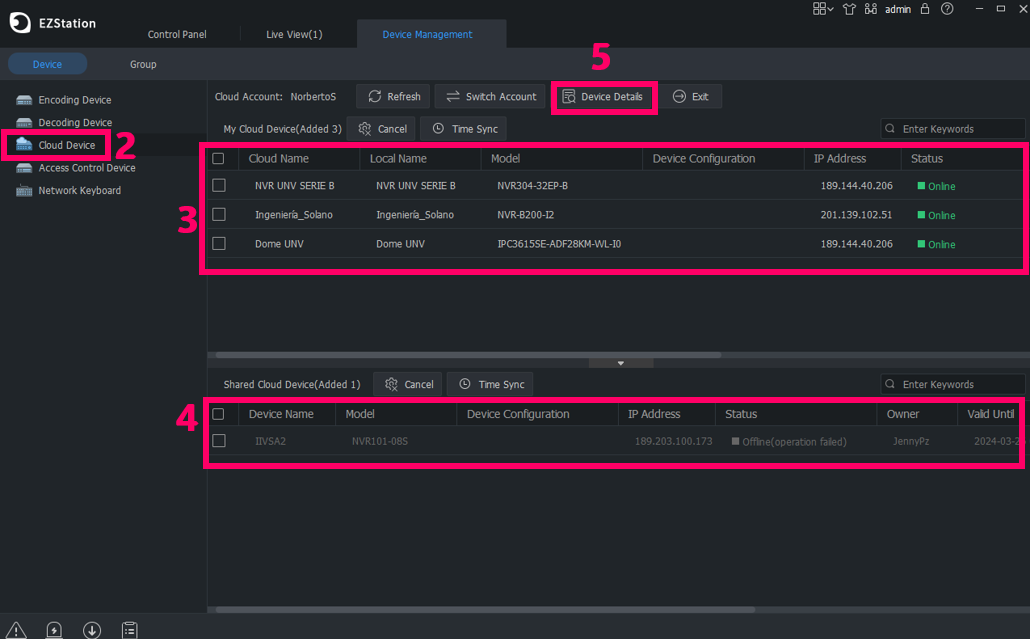
Task: Select the IPC3615SE-ADF28KM-WL-I0 model cell
Action: [x=559, y=243]
